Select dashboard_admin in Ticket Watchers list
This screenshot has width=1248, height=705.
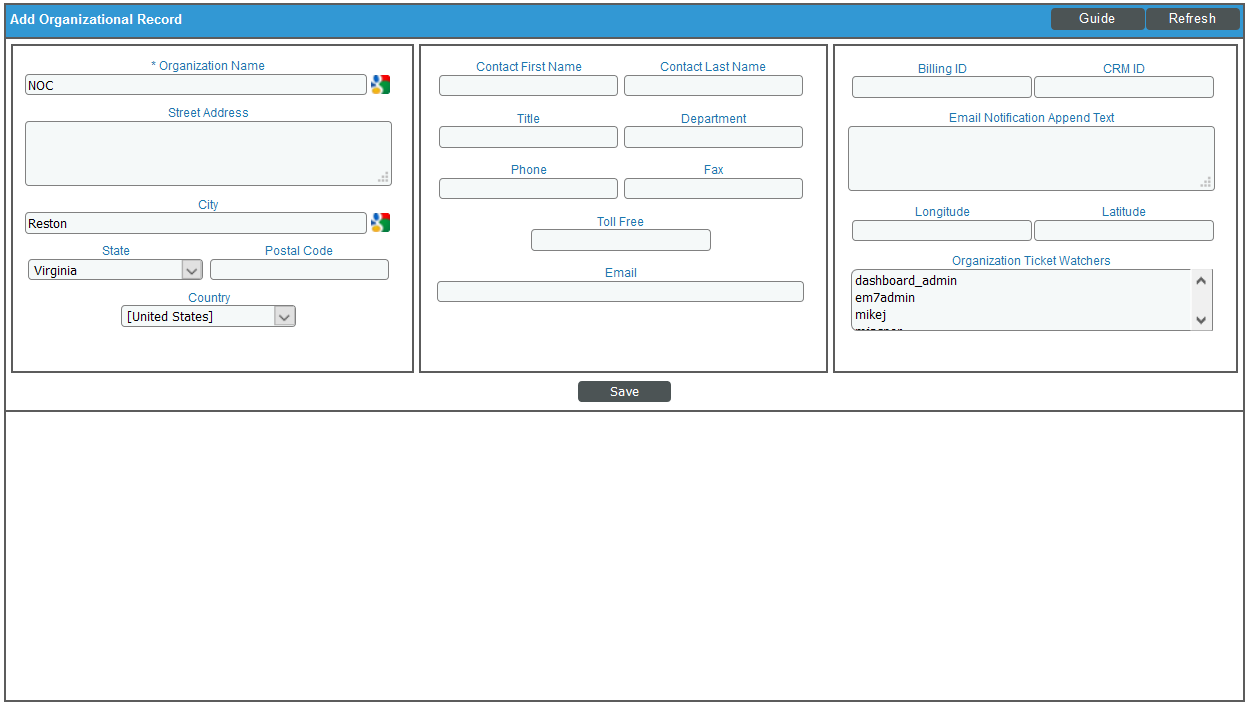coord(1021,281)
